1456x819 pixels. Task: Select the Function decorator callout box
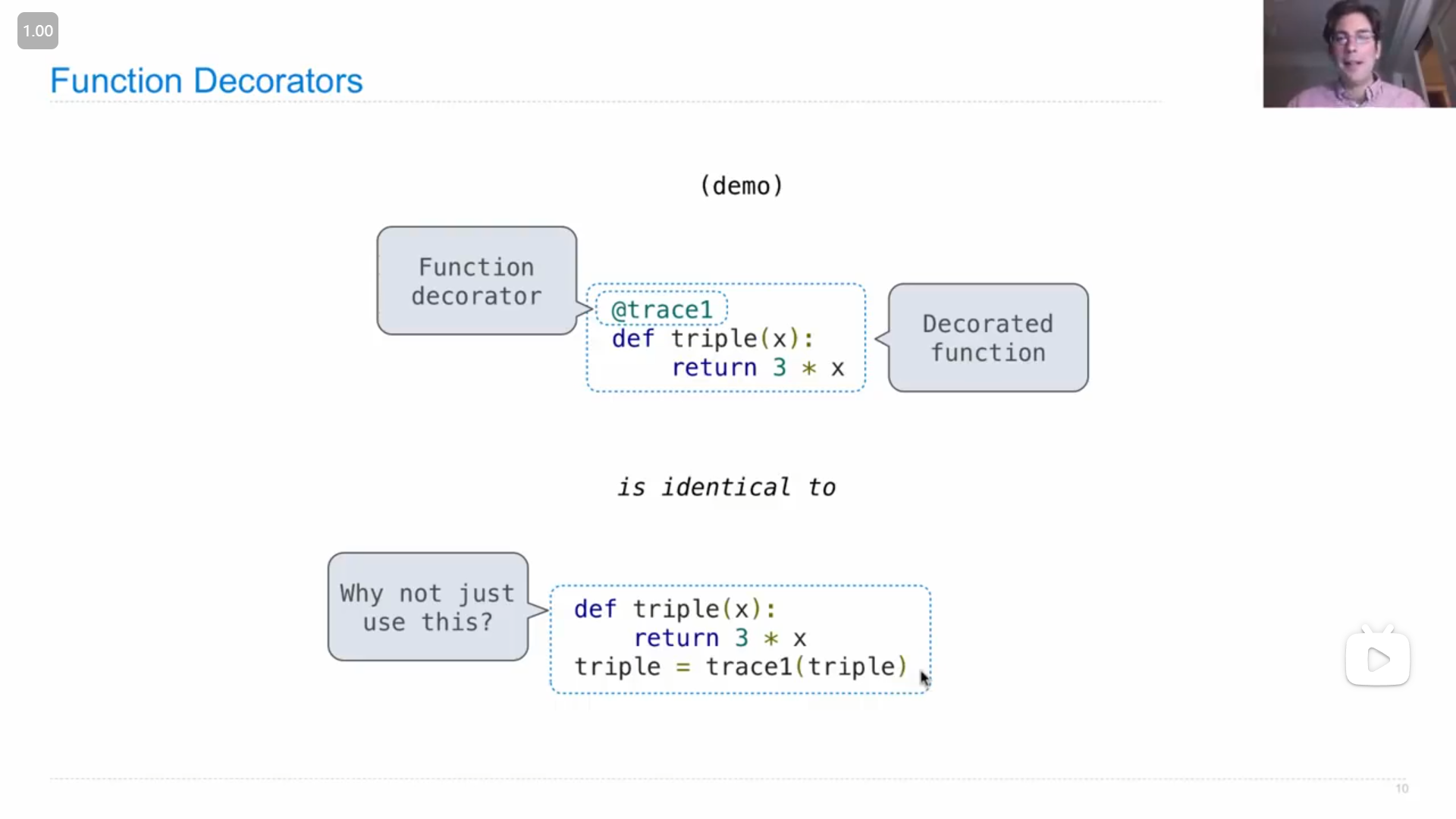point(476,281)
